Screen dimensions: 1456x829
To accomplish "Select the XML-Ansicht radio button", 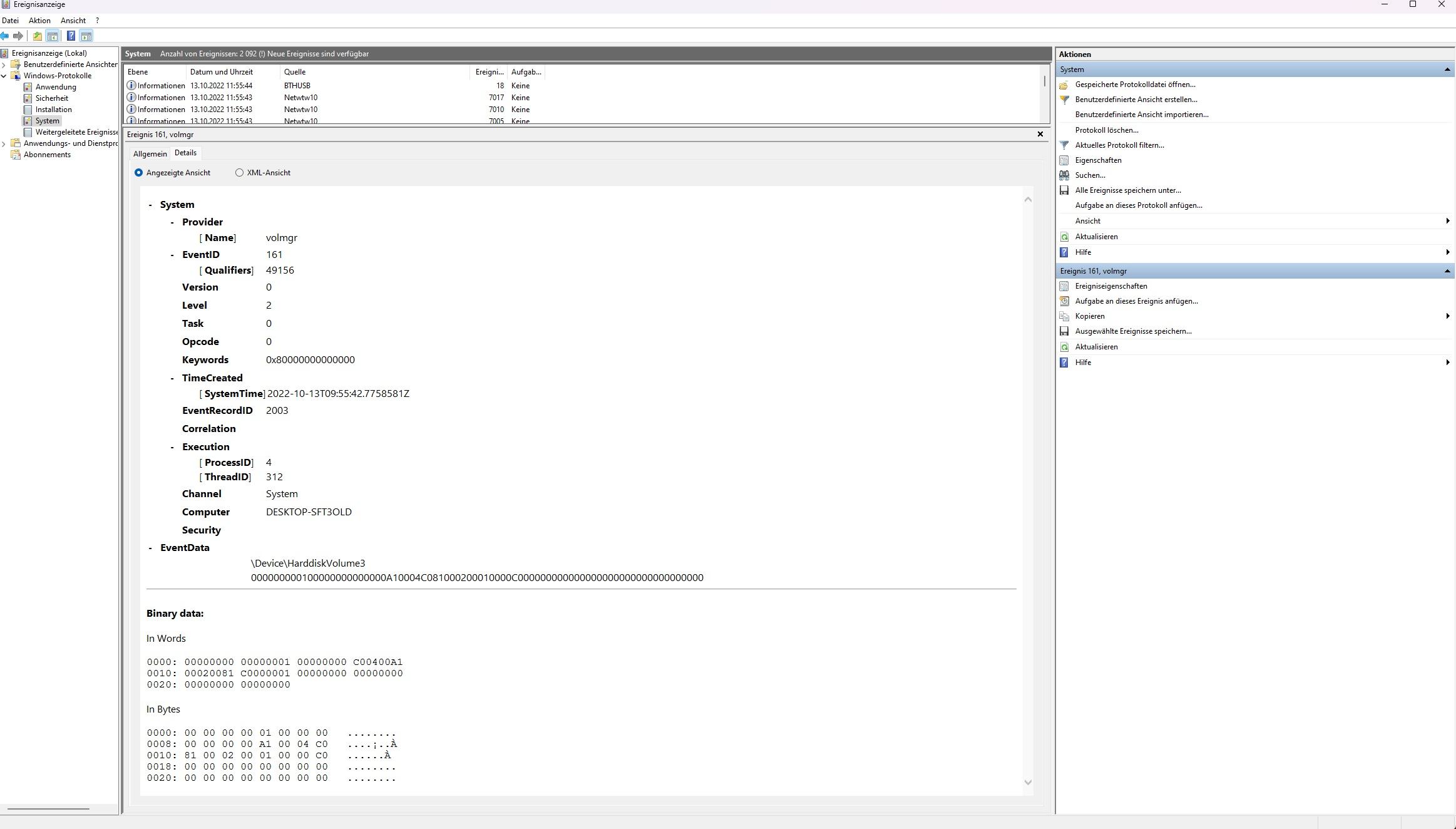I will [239, 173].
